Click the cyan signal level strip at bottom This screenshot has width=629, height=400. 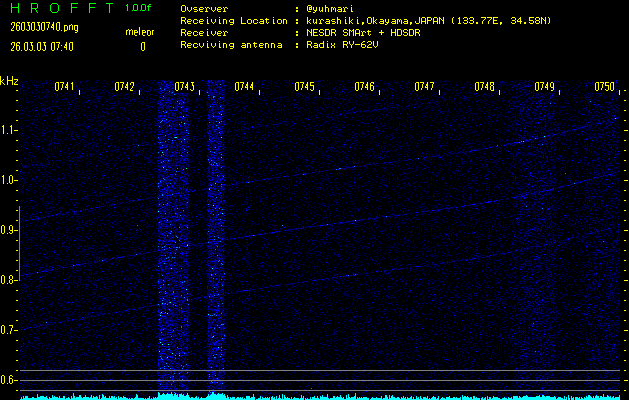(x=314, y=396)
